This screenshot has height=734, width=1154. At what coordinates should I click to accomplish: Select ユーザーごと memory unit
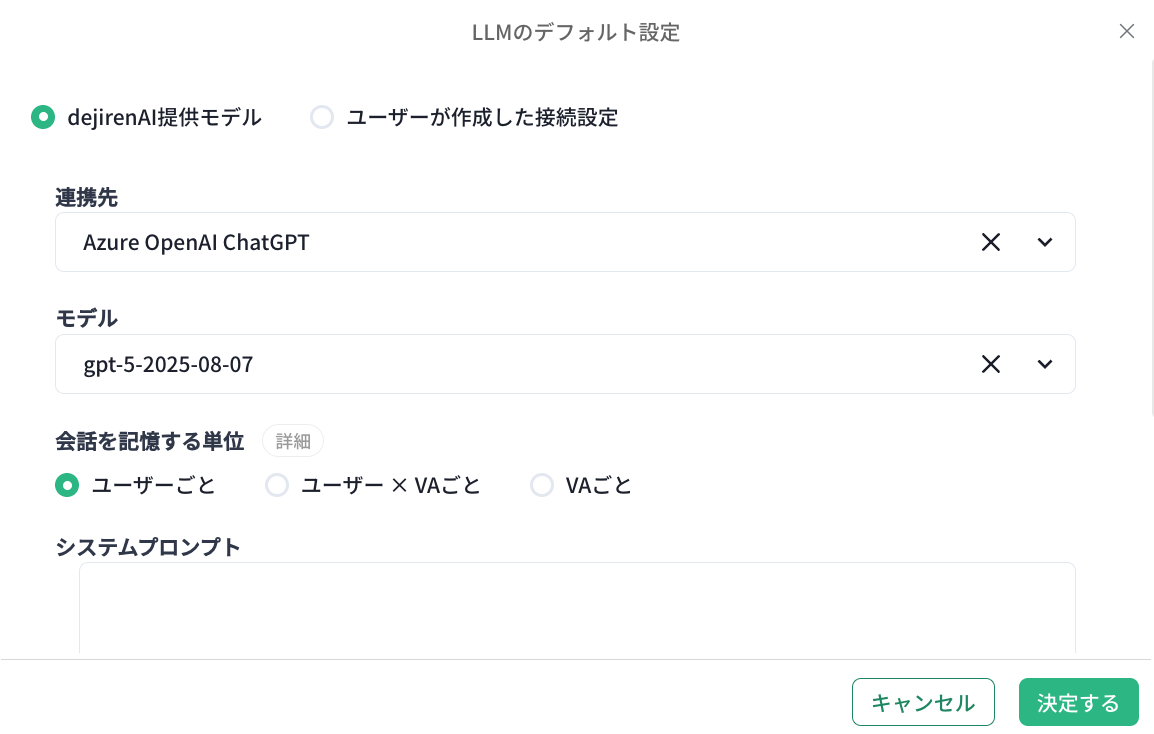click(x=67, y=486)
